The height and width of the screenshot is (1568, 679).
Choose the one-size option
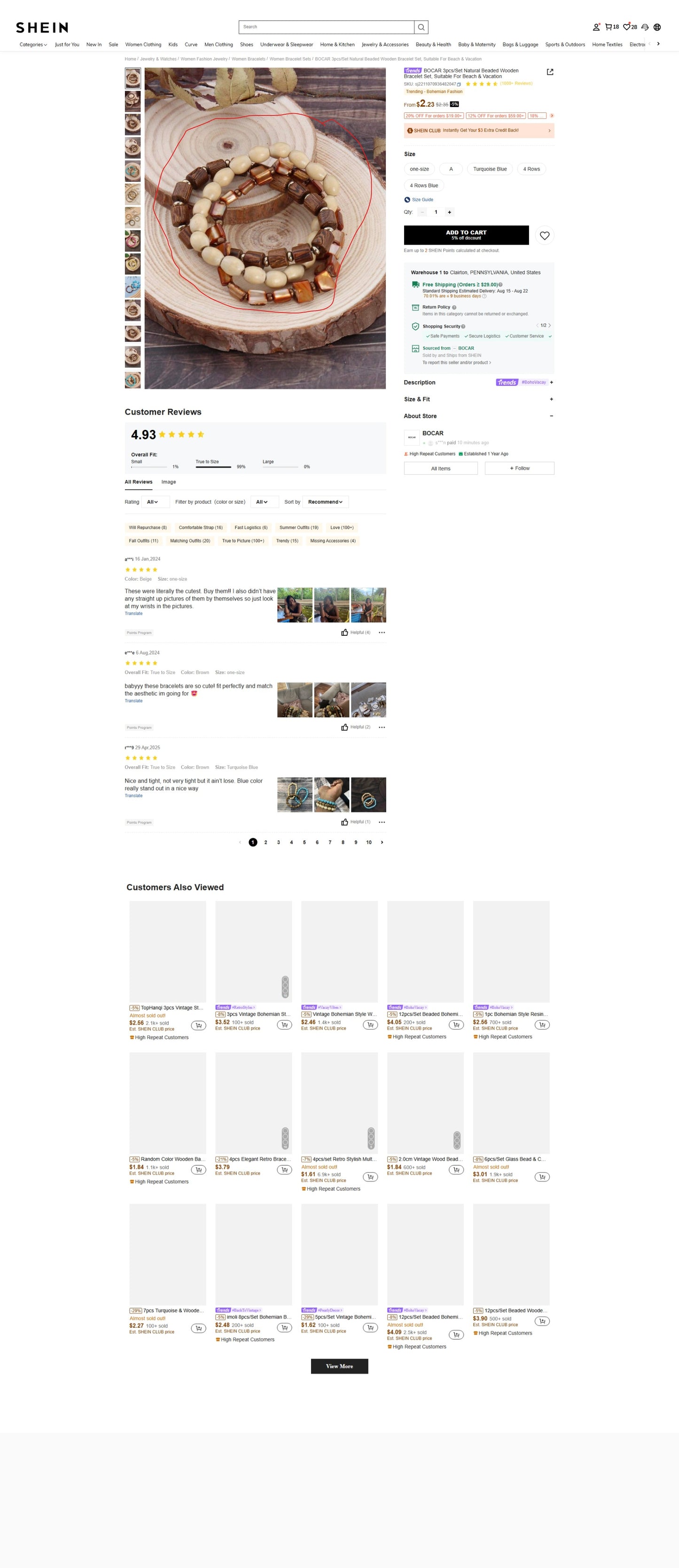pyautogui.click(x=419, y=169)
